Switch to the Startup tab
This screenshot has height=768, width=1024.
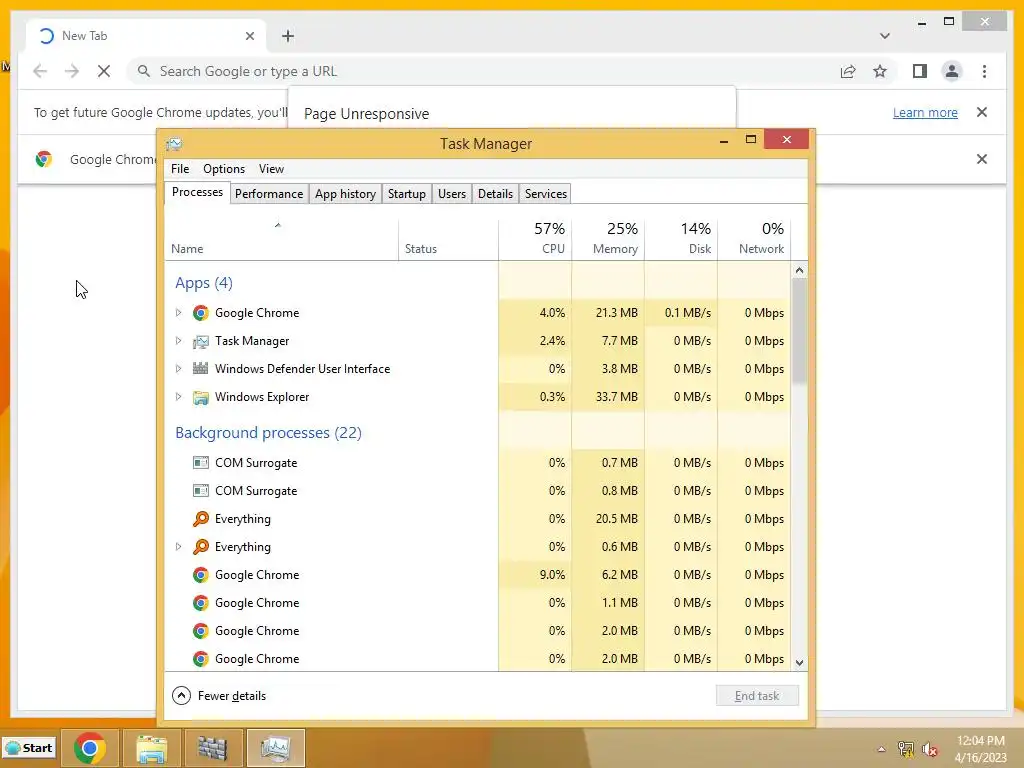coord(406,193)
